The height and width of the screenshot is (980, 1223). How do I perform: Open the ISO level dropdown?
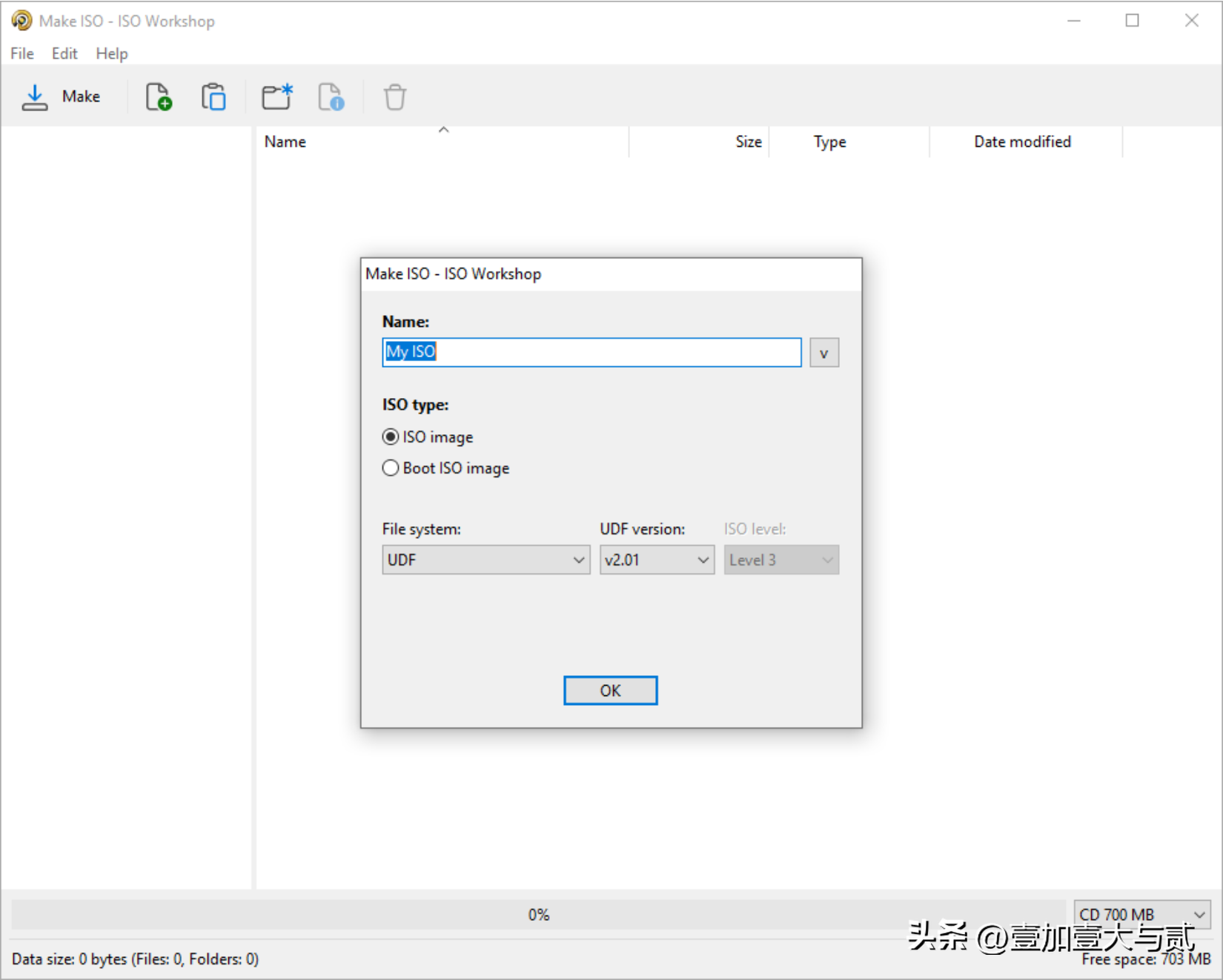(781, 560)
